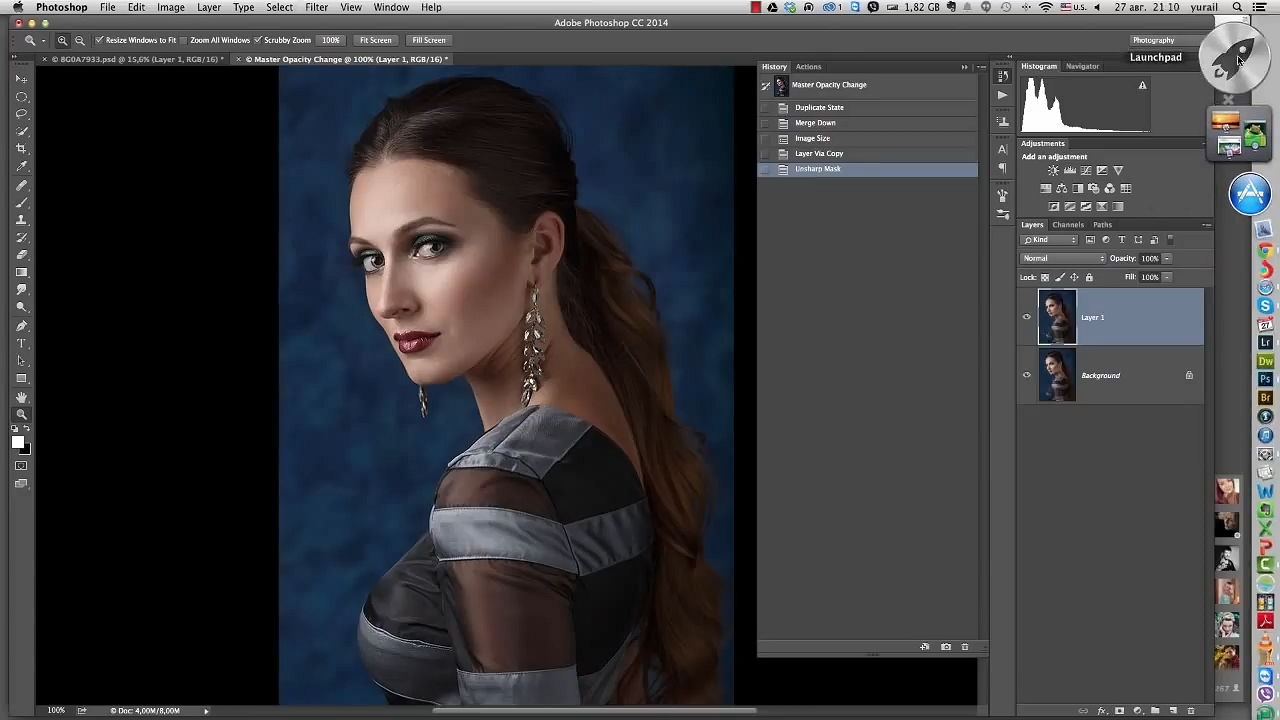1280x720 pixels.
Task: Open the Select menu
Action: tap(279, 7)
